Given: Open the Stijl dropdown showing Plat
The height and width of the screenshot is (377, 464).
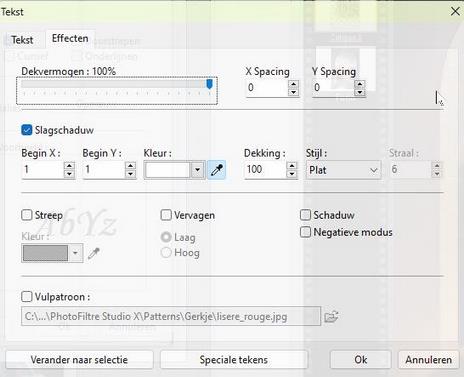Looking at the screenshot, I should coord(343,170).
